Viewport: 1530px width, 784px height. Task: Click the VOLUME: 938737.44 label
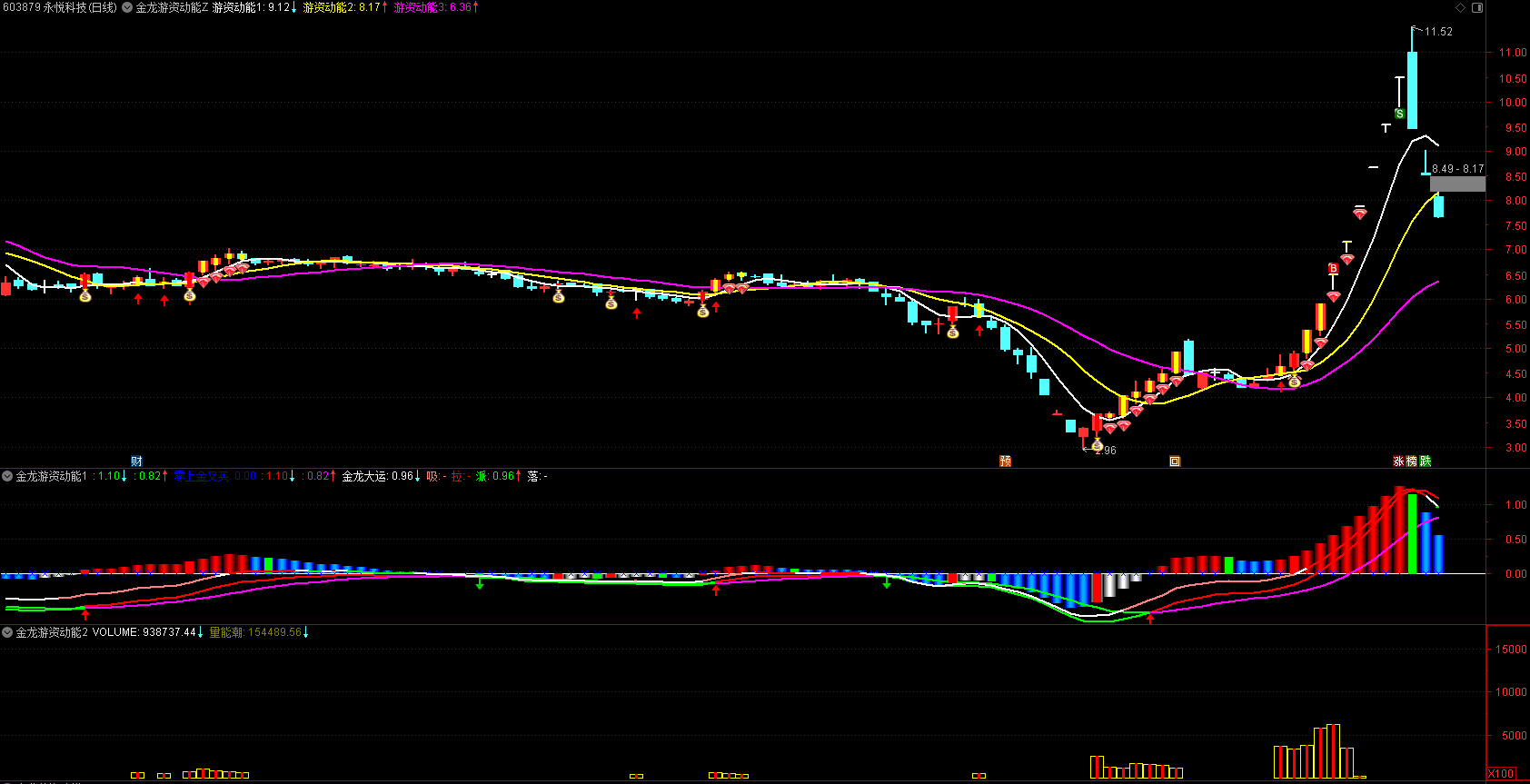pyautogui.click(x=147, y=632)
